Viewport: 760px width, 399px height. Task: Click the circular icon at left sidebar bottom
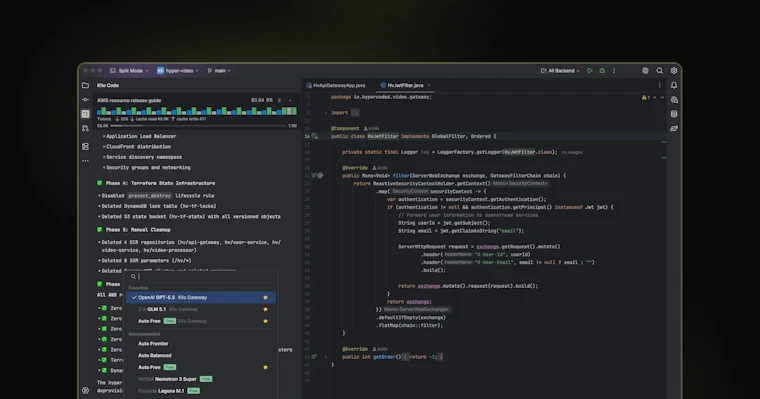pyautogui.click(x=85, y=390)
